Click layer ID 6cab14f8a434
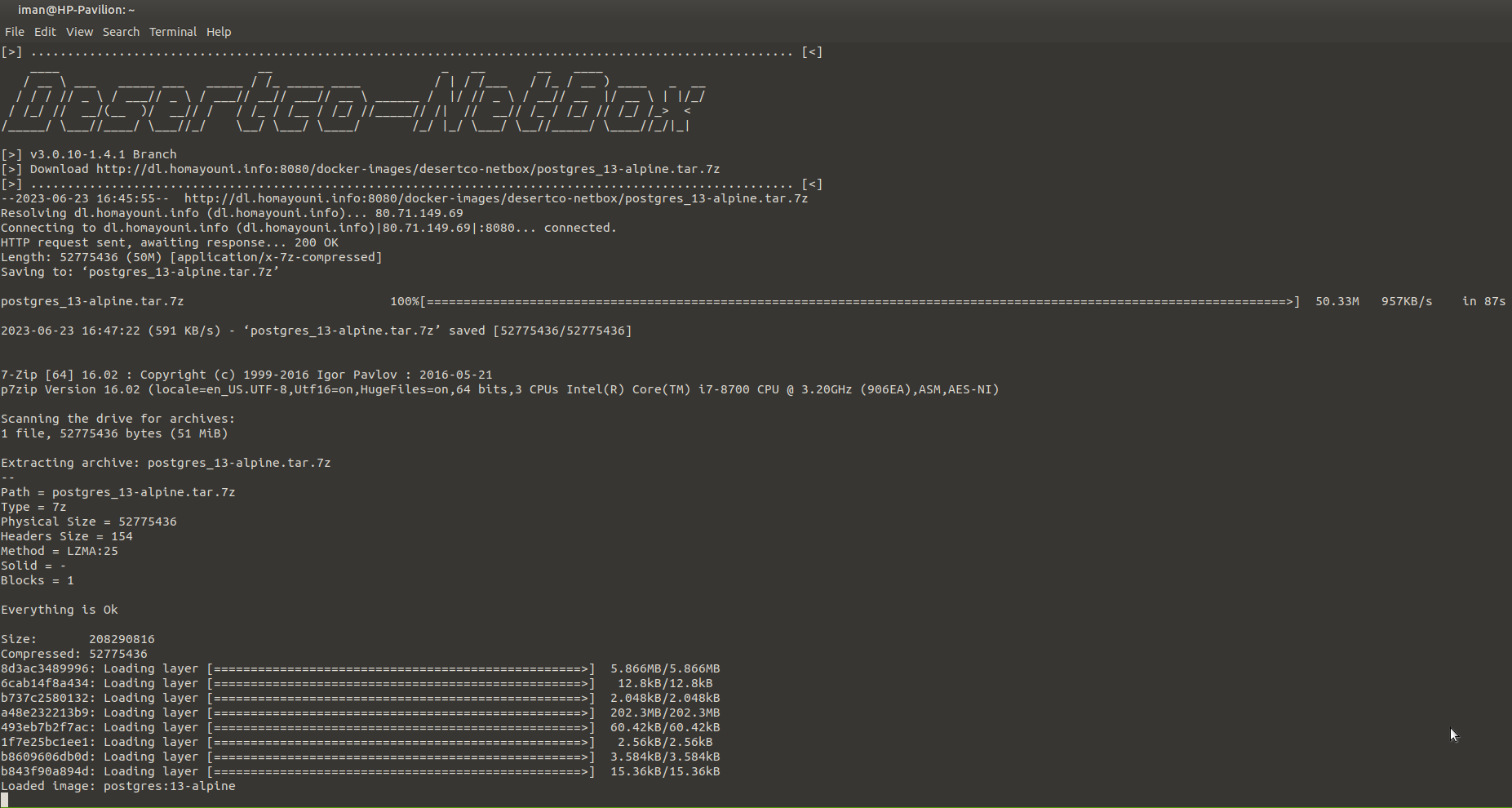Image resolution: width=1512 pixels, height=808 pixels. 45,683
